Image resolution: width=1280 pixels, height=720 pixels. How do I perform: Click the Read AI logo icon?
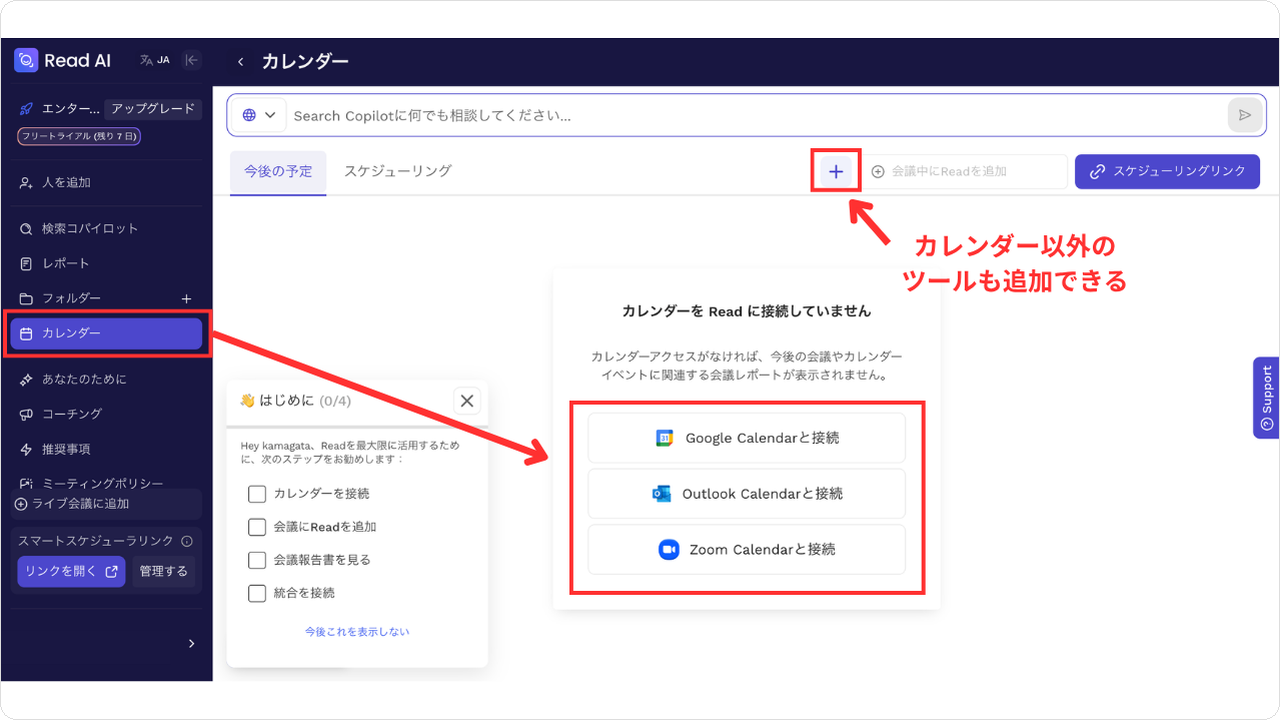click(26, 60)
